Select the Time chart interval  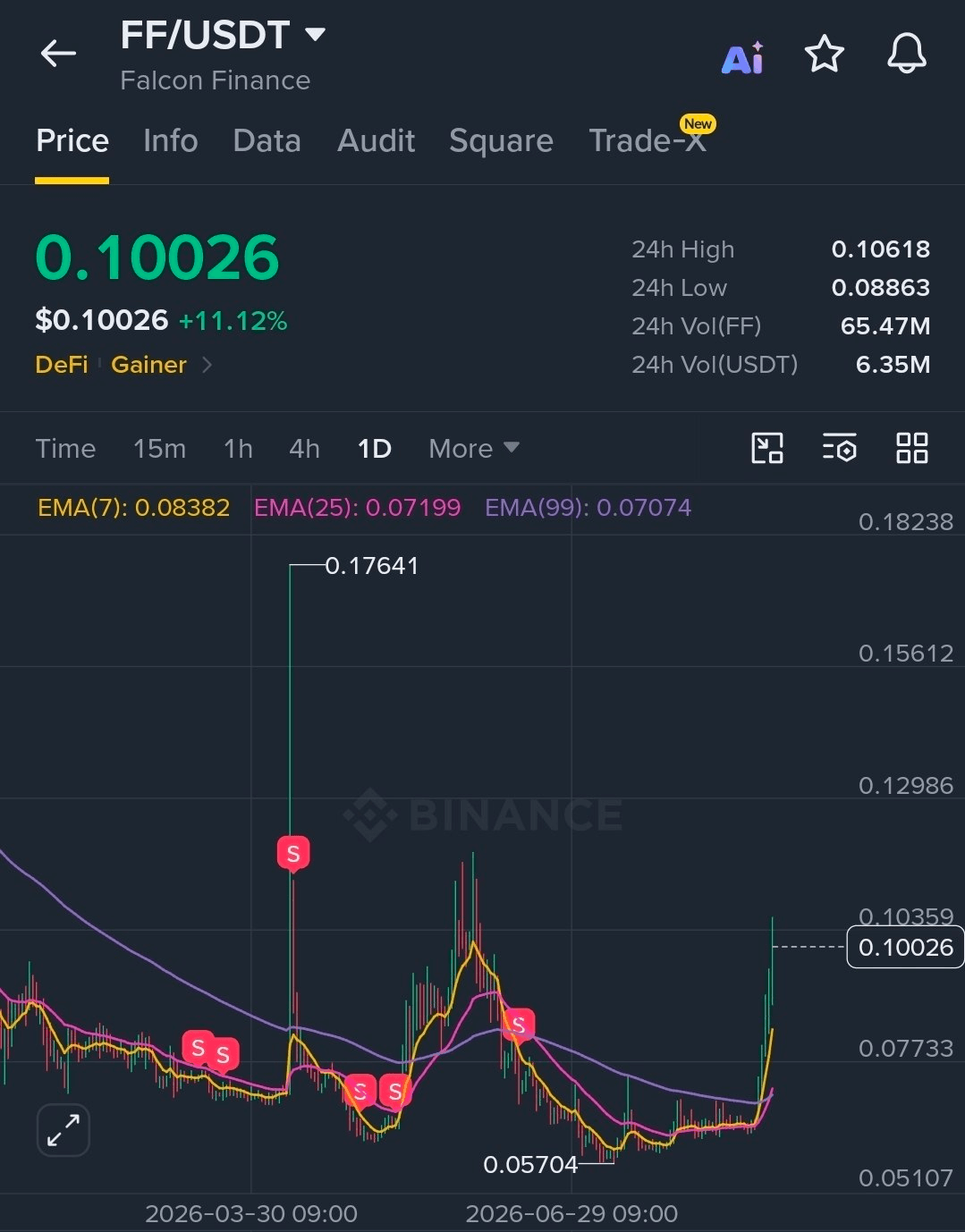[x=65, y=448]
